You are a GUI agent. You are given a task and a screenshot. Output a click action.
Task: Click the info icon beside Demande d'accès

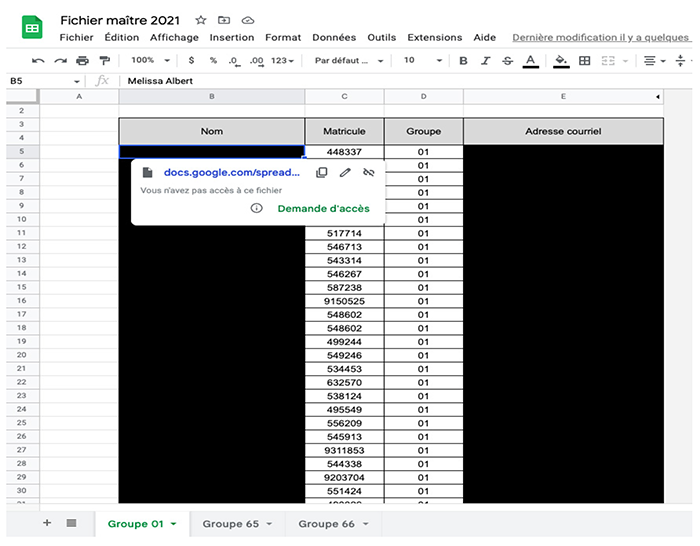pos(256,208)
